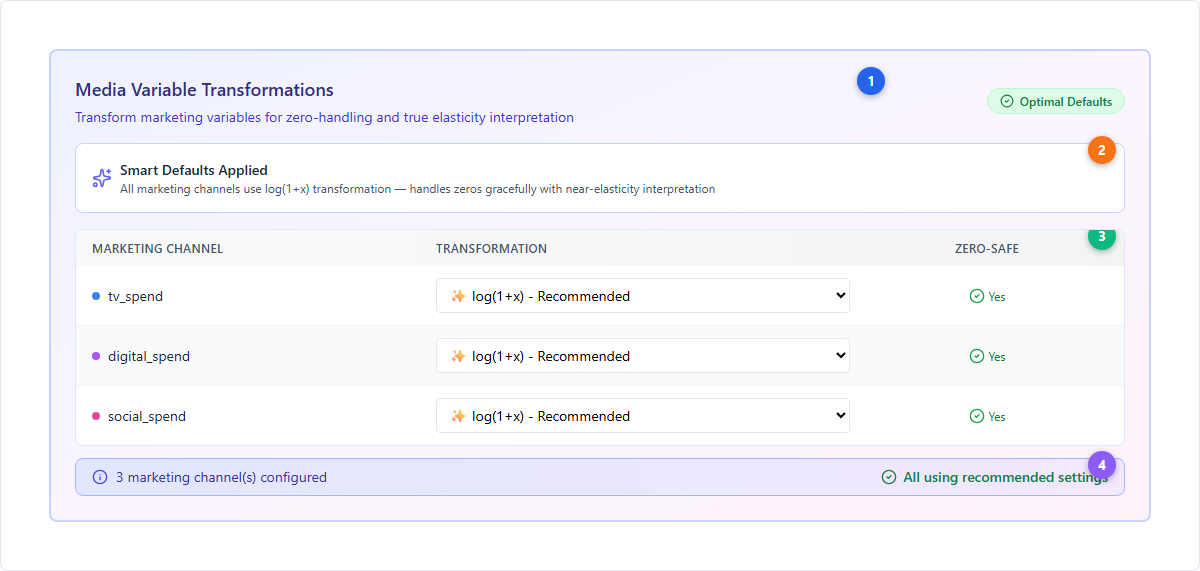The height and width of the screenshot is (571, 1200).
Task: Click the Smart Defaults Applied title
Action: pos(194,170)
